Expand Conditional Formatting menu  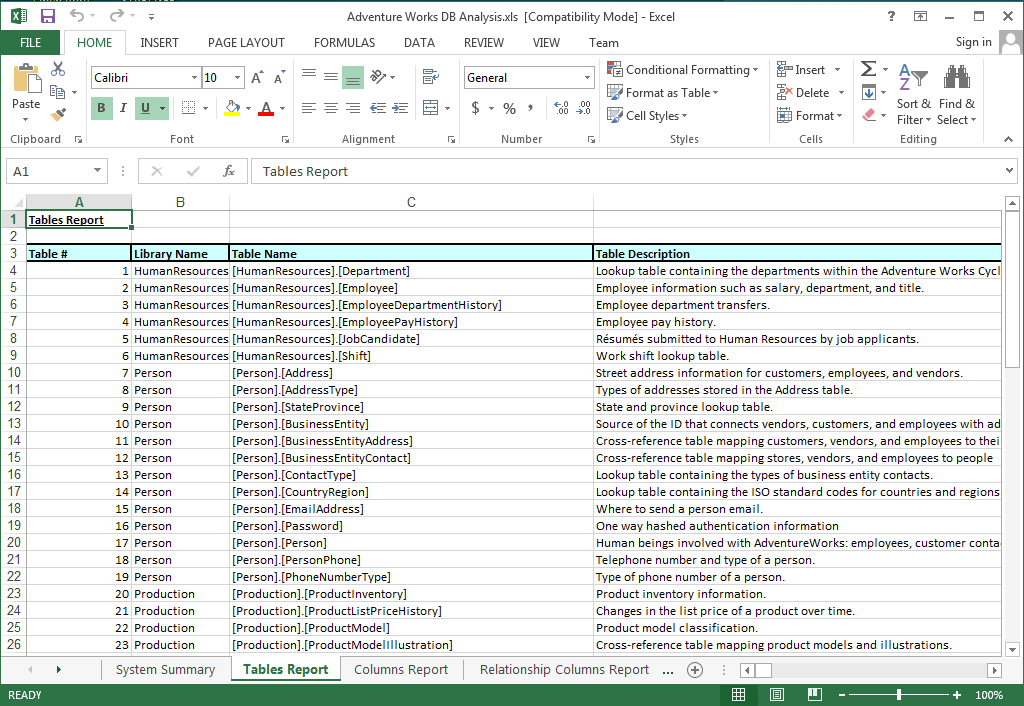click(682, 69)
